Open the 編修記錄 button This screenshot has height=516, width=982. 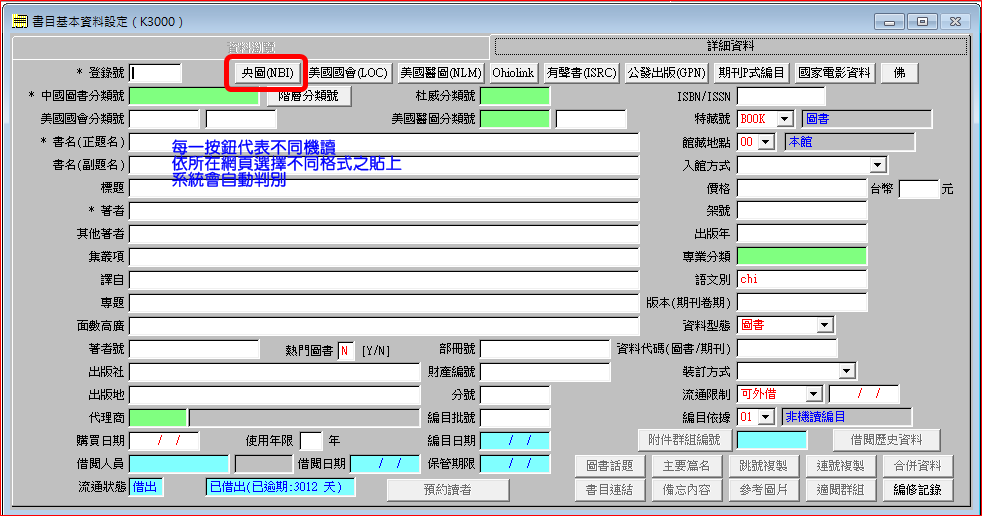[x=917, y=490]
